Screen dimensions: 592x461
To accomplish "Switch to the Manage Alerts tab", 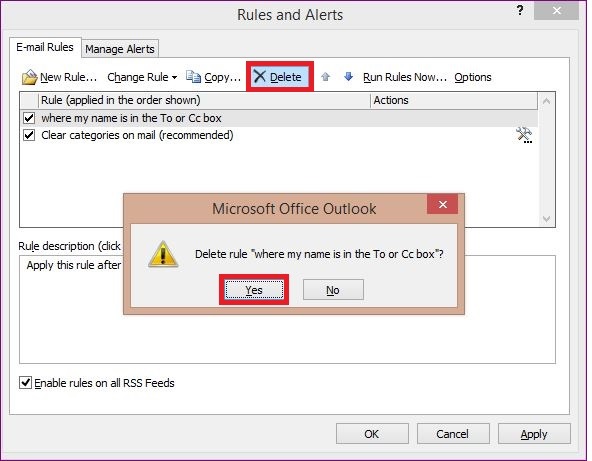I will pyautogui.click(x=120, y=49).
